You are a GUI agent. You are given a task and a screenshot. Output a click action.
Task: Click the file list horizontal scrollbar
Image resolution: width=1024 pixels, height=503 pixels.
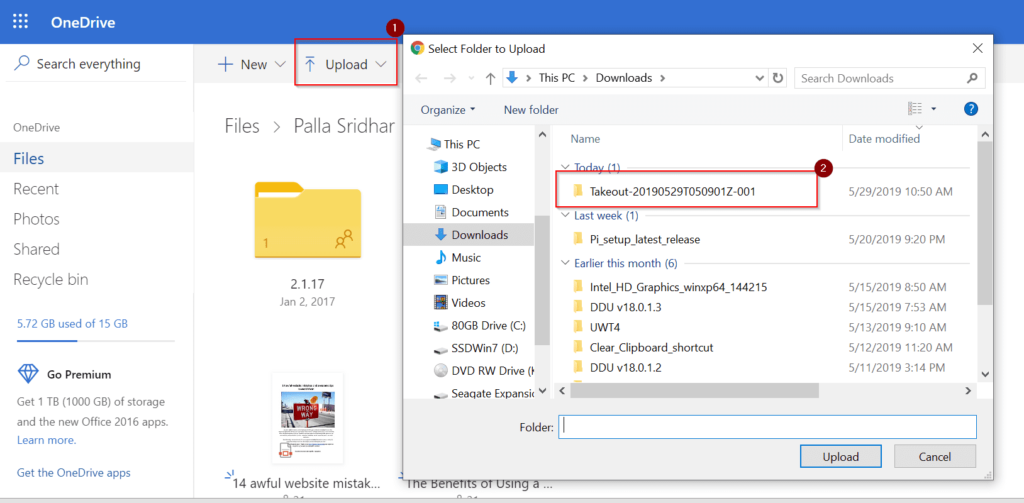click(694, 390)
